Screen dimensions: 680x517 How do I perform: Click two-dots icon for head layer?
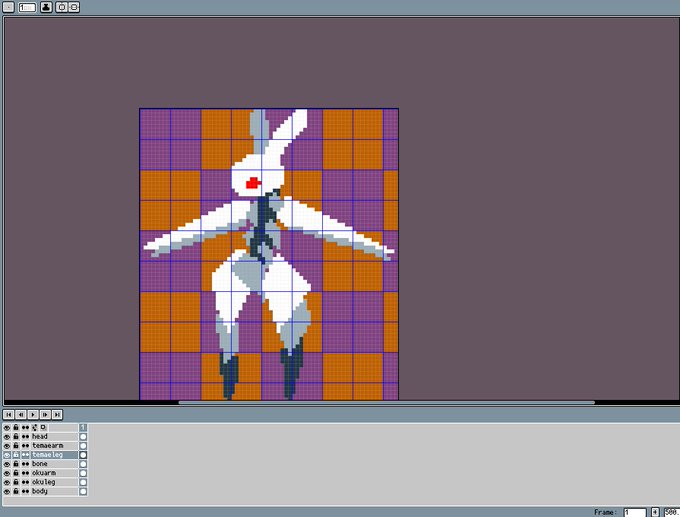tap(25, 437)
